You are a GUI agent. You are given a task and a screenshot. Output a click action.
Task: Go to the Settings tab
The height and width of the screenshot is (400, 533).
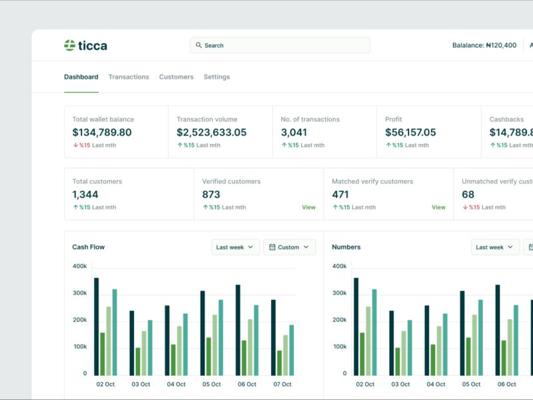pyautogui.click(x=217, y=77)
